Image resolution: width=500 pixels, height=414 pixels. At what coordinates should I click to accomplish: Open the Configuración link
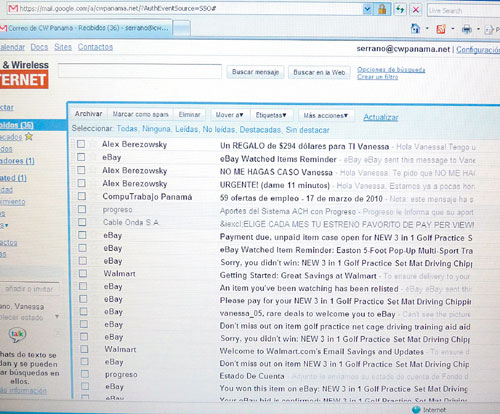[x=478, y=50]
